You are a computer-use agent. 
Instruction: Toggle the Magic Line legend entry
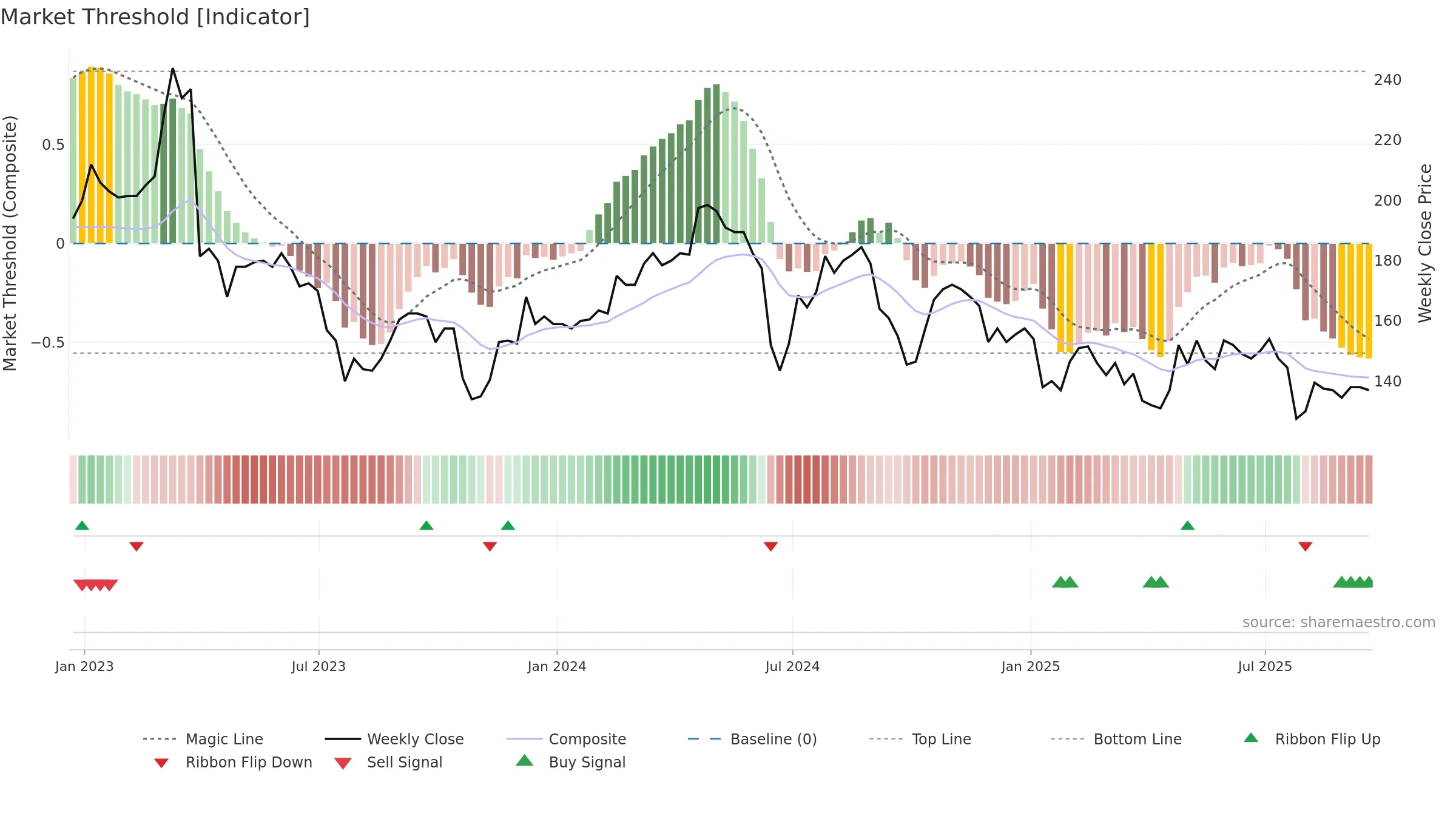coord(203,739)
